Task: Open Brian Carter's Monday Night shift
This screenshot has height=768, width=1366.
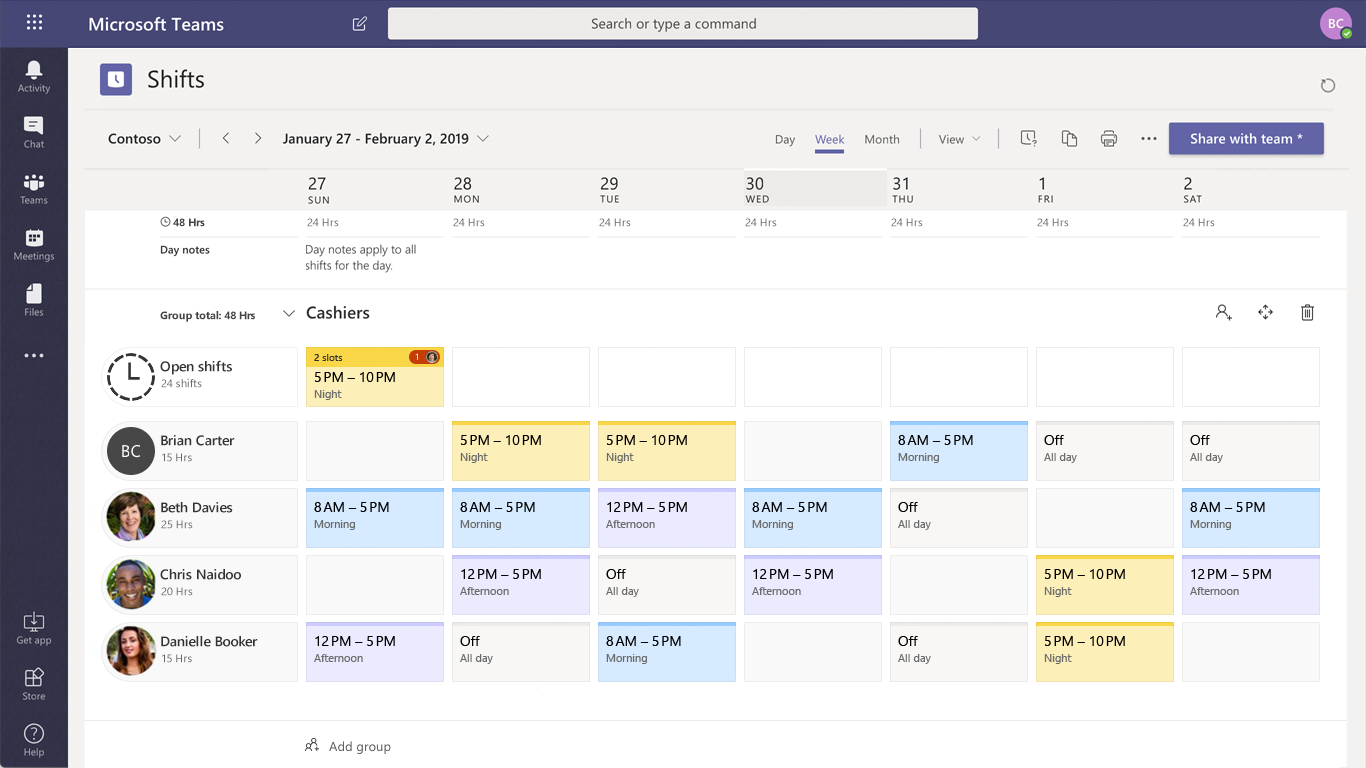Action: (521, 451)
